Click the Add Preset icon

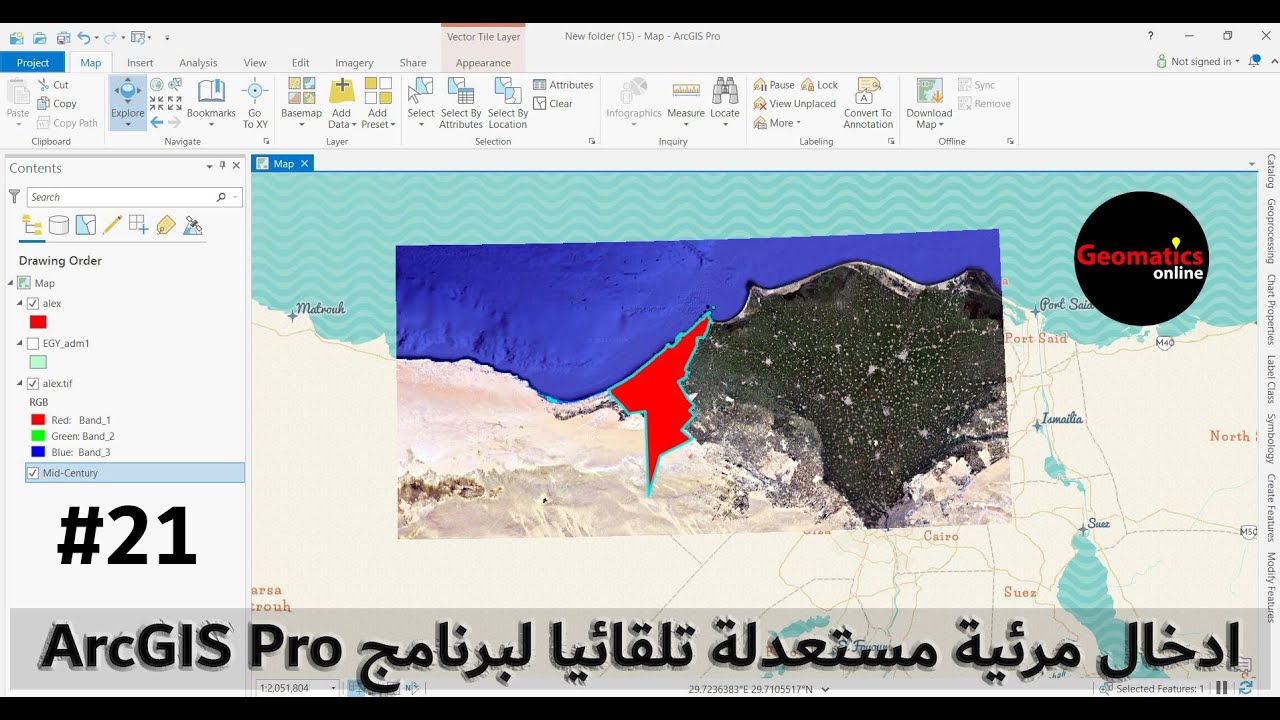click(x=378, y=90)
